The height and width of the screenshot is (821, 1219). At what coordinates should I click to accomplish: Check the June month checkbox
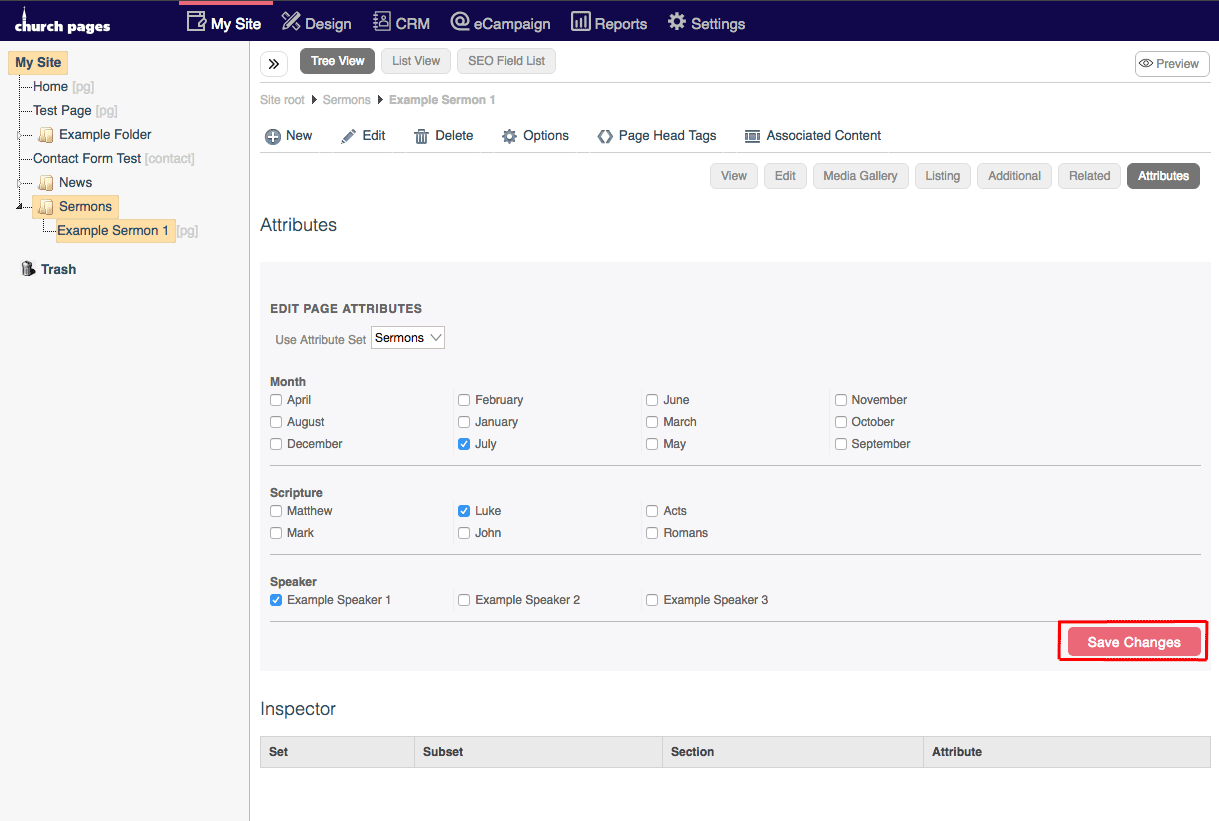point(652,400)
